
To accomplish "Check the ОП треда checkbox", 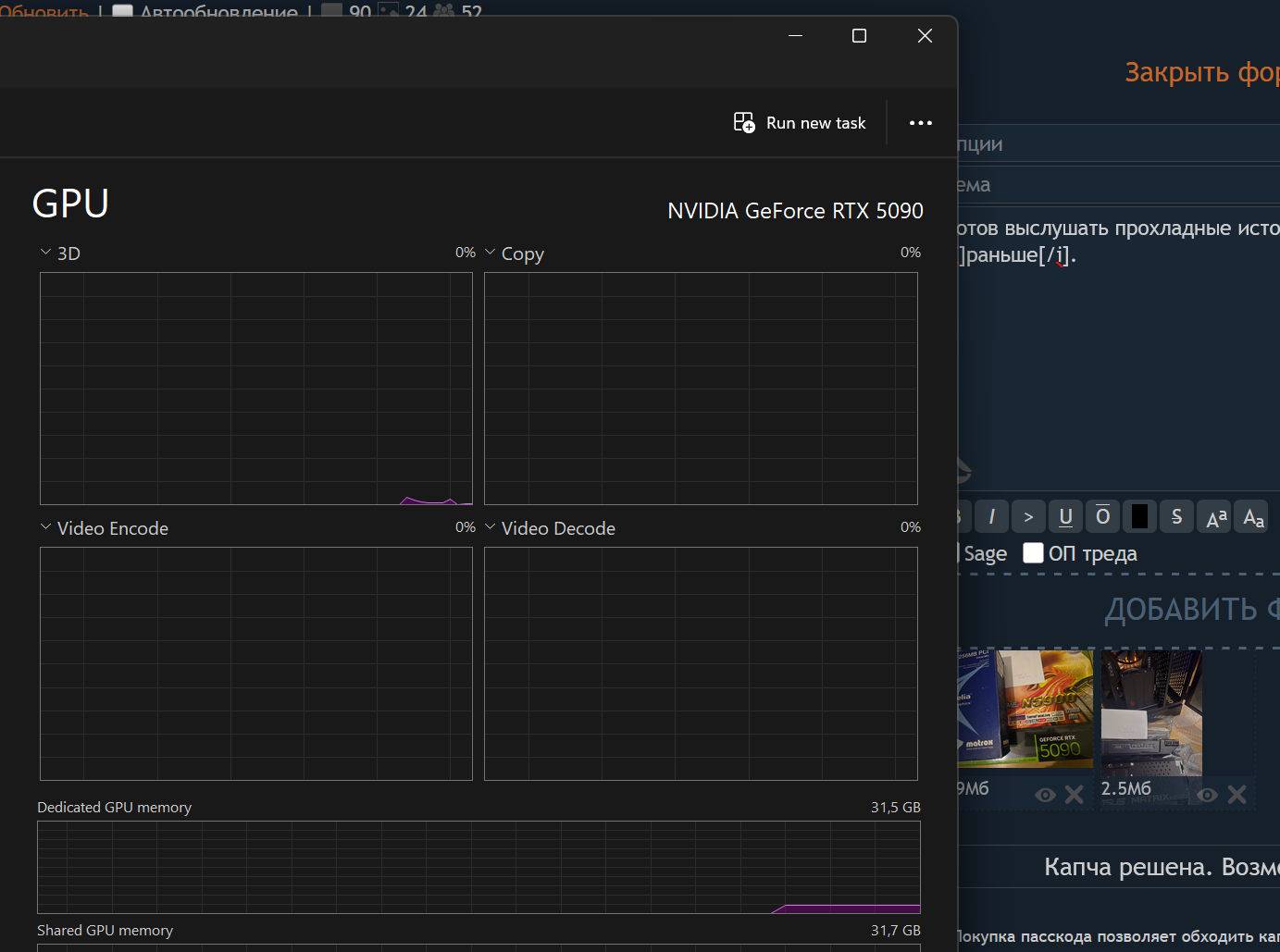I will (x=1033, y=552).
